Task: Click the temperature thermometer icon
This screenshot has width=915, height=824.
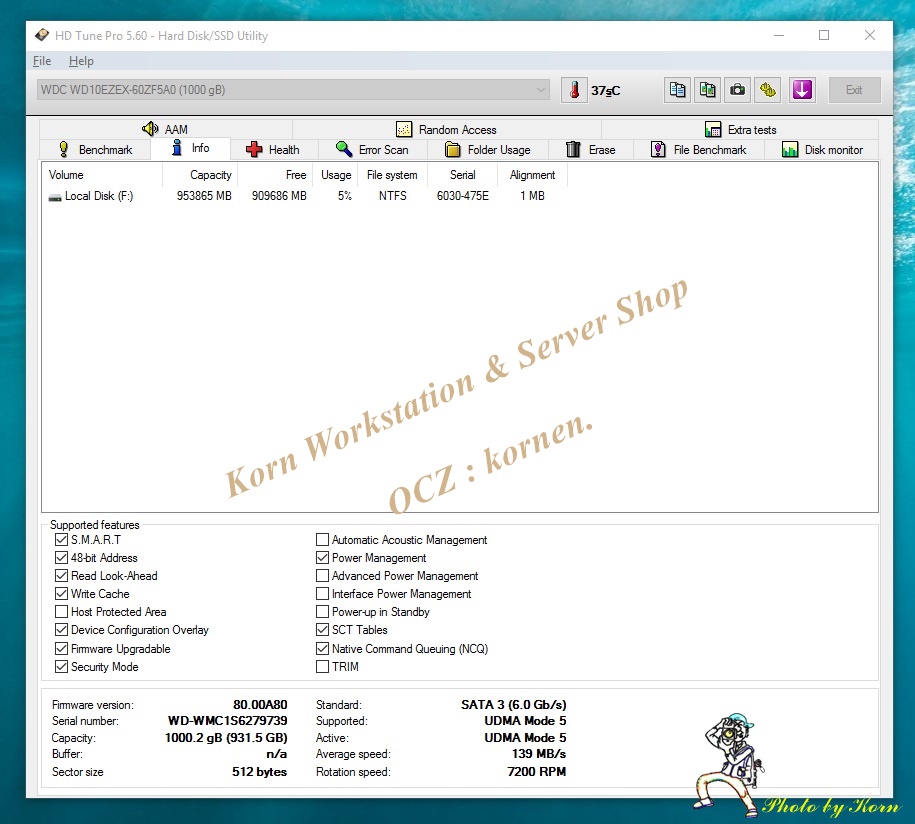Action: pos(574,90)
